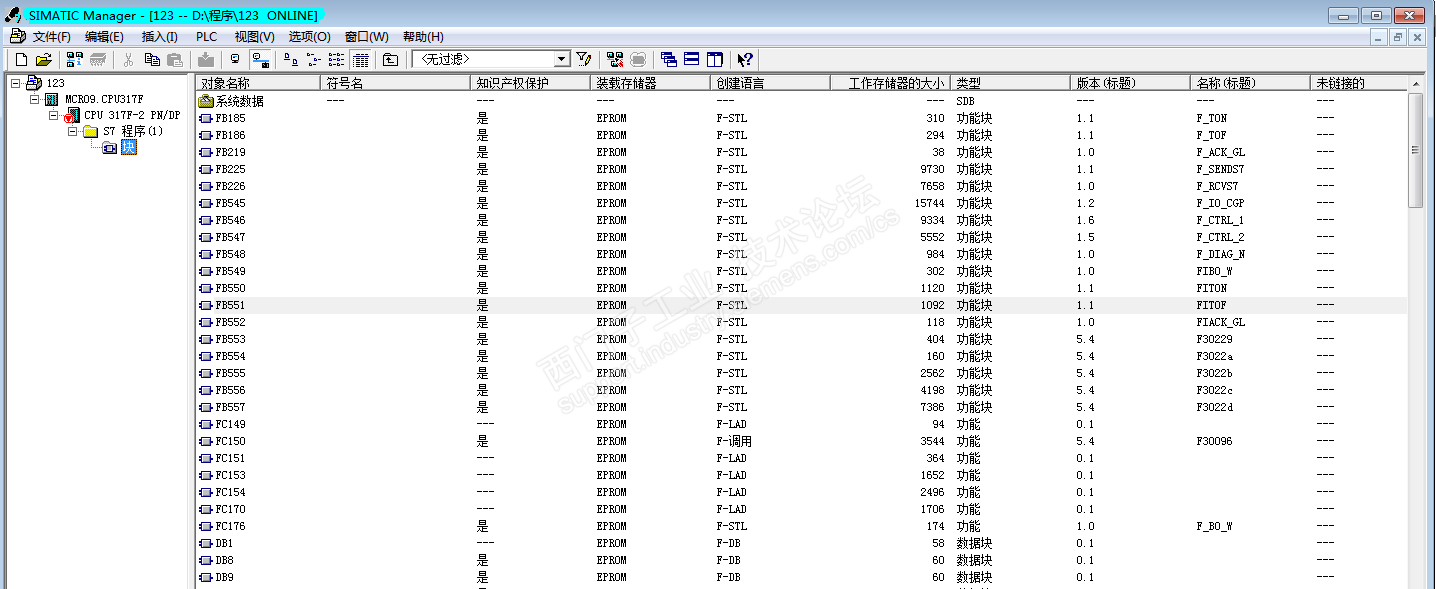Click the Open Project folder icon
Image resolution: width=1436 pixels, height=589 pixels.
click(x=43, y=60)
